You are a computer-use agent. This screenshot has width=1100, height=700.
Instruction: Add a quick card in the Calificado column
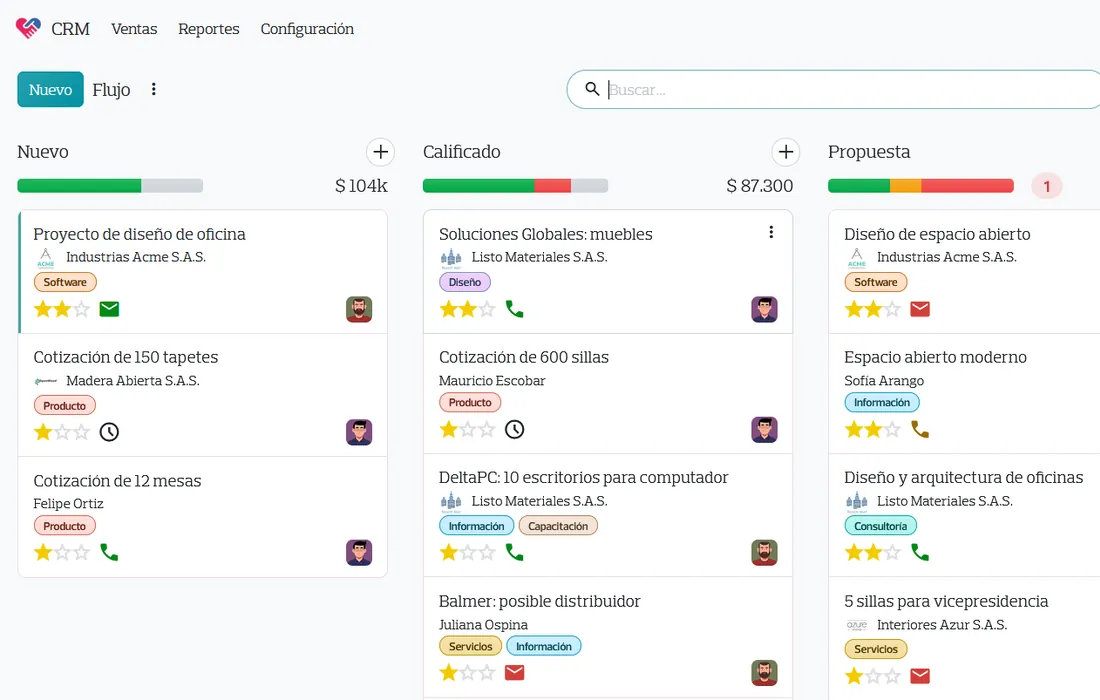pos(786,152)
